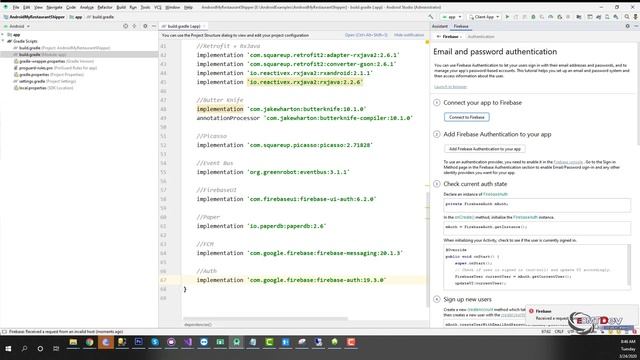
Task: Select proguard-rules.pro in the tree
Action: (x=56, y=68)
